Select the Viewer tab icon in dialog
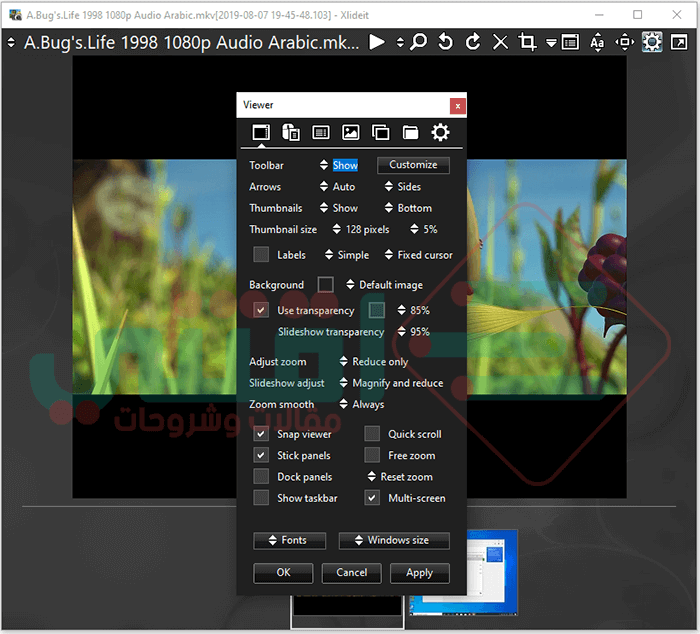The image size is (700, 634). pos(261,133)
